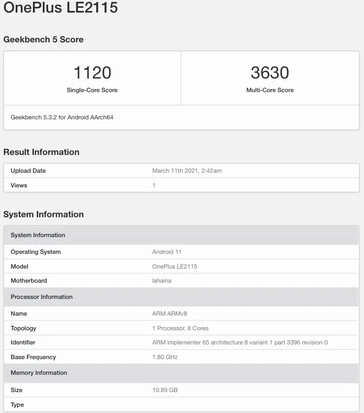Click Geekbench 5.3.2 for Android AArch64 text

point(62,117)
